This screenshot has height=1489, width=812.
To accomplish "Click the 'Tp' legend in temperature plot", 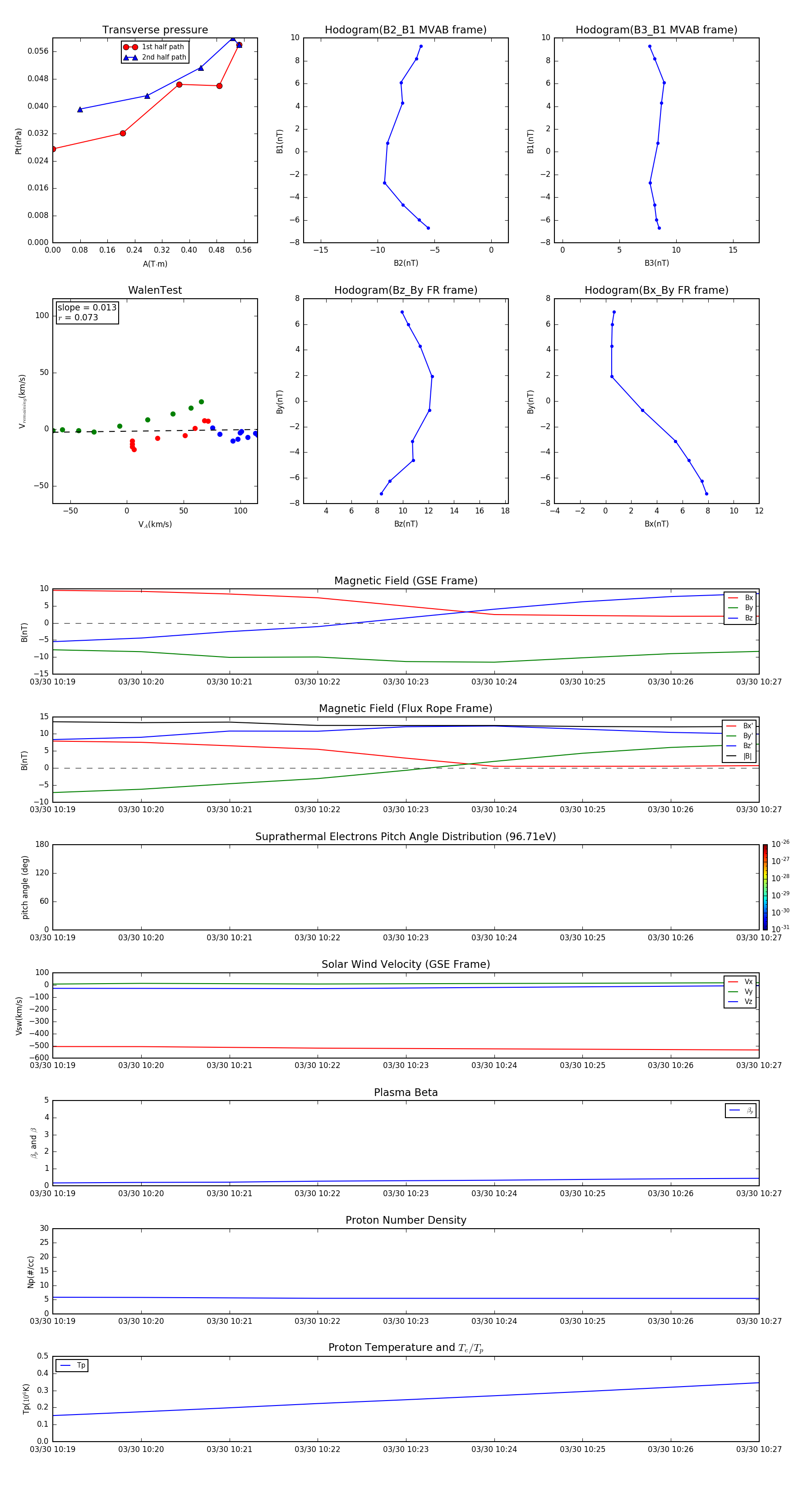I will [x=72, y=1365].
